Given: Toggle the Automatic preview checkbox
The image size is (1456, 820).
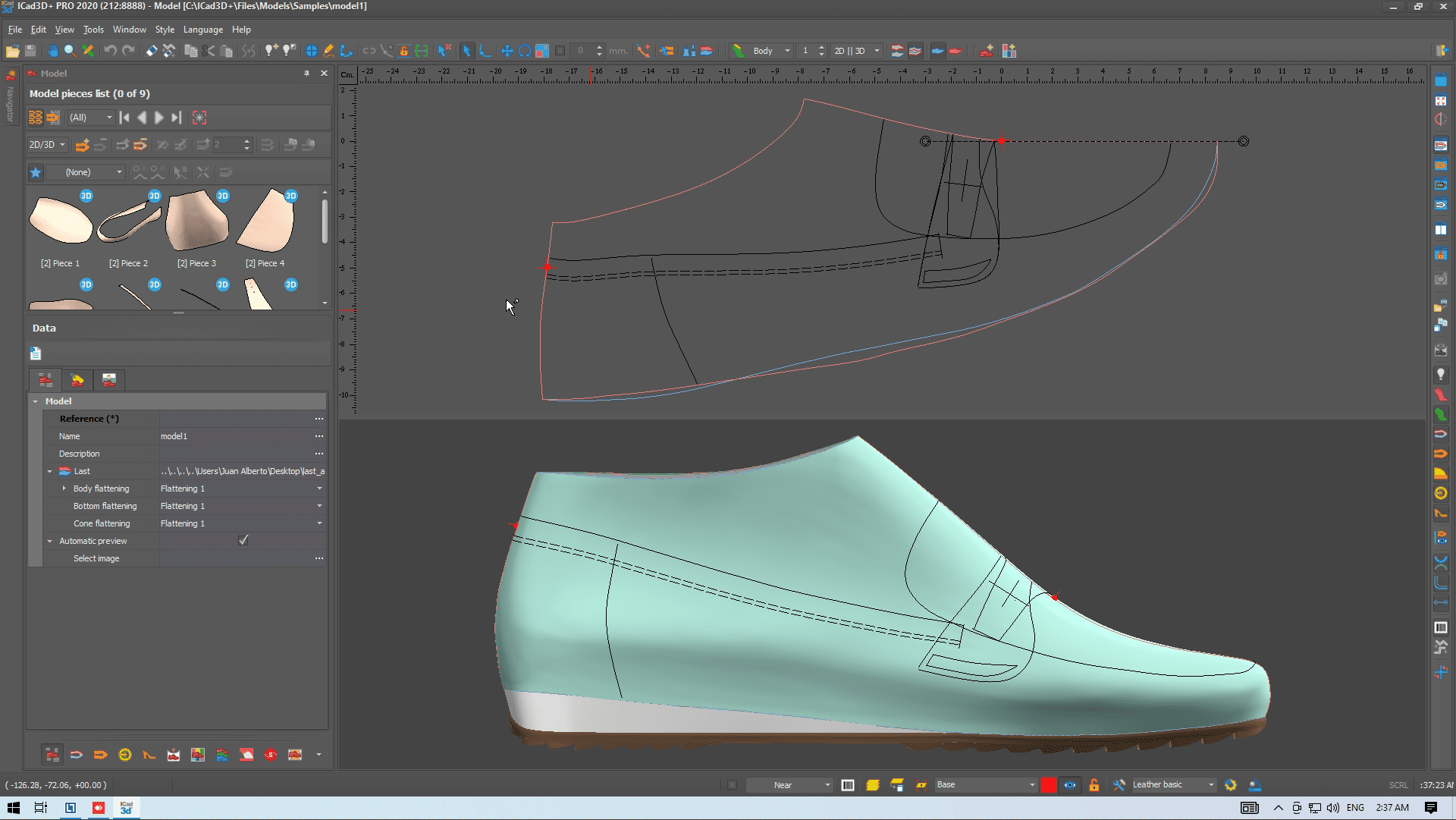Looking at the screenshot, I should point(243,540).
